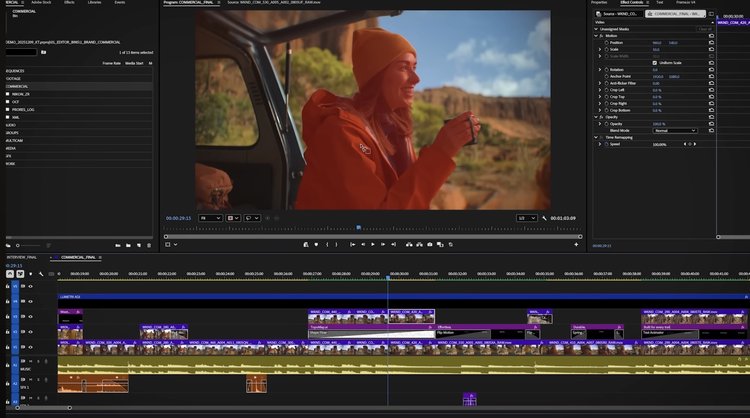Screen dimensions: 750x418
Task: Open the captions display dropdown in monitor
Action: tap(252, 218)
